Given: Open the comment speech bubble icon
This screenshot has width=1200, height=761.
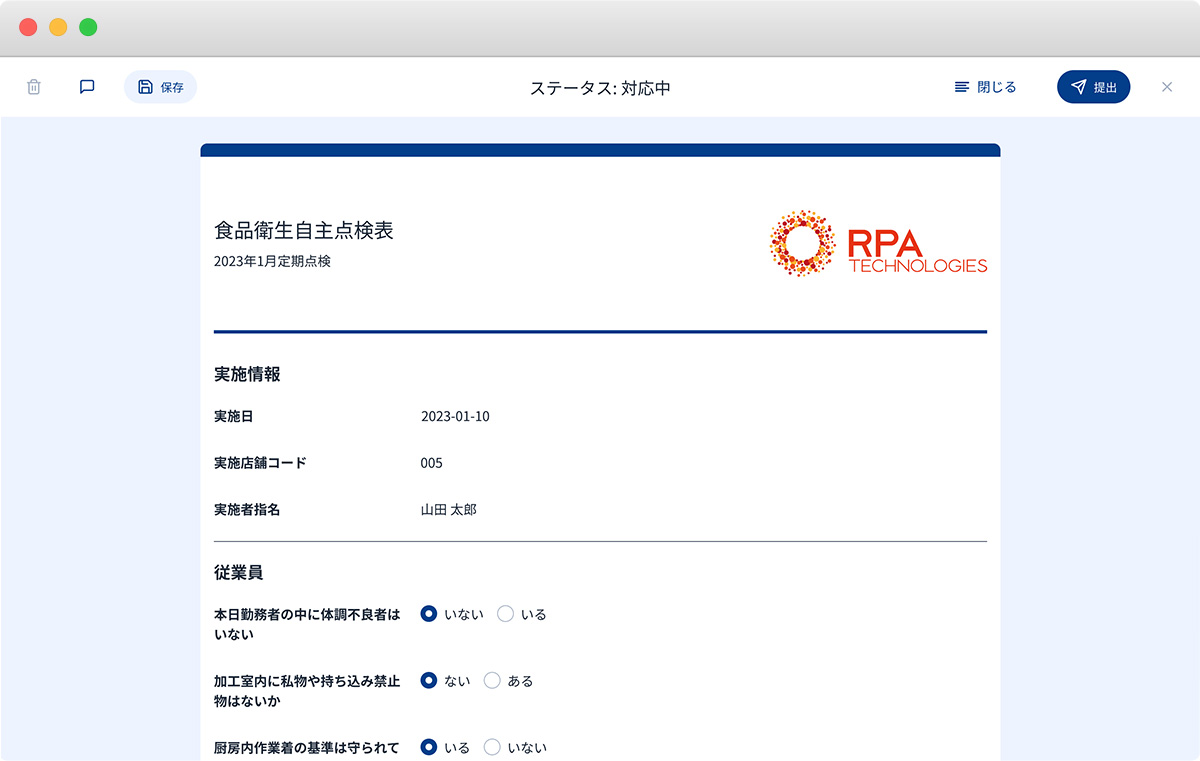Looking at the screenshot, I should (87, 87).
